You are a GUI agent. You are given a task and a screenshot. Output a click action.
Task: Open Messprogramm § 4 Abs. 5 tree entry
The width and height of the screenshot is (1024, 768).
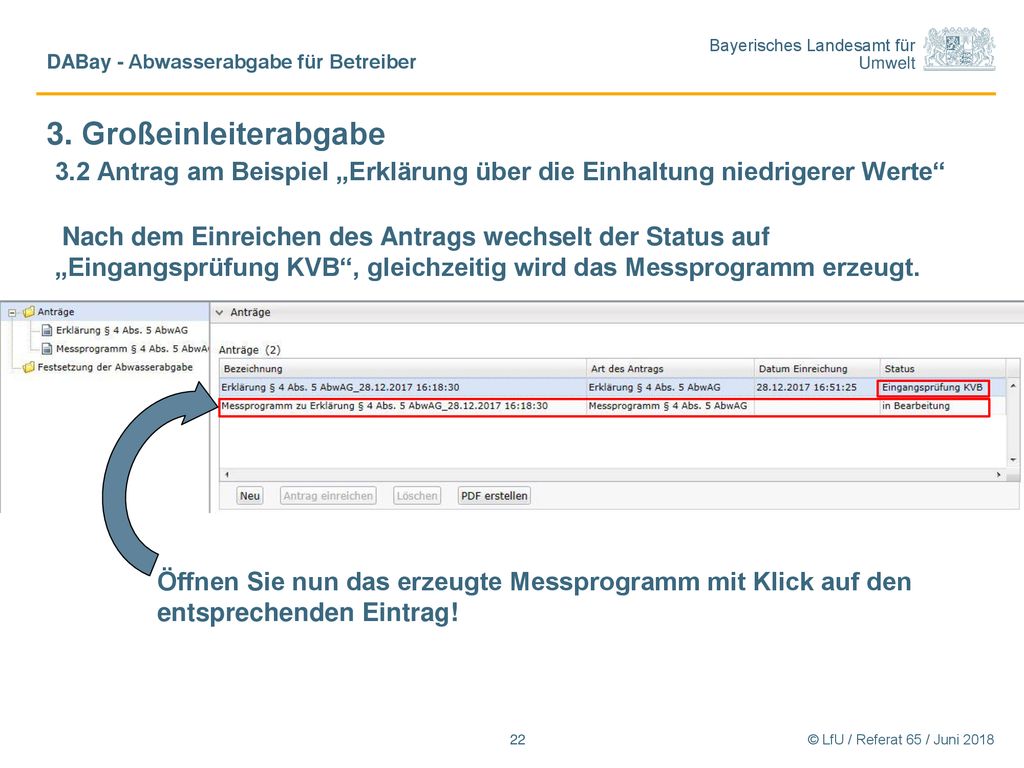click(x=132, y=349)
